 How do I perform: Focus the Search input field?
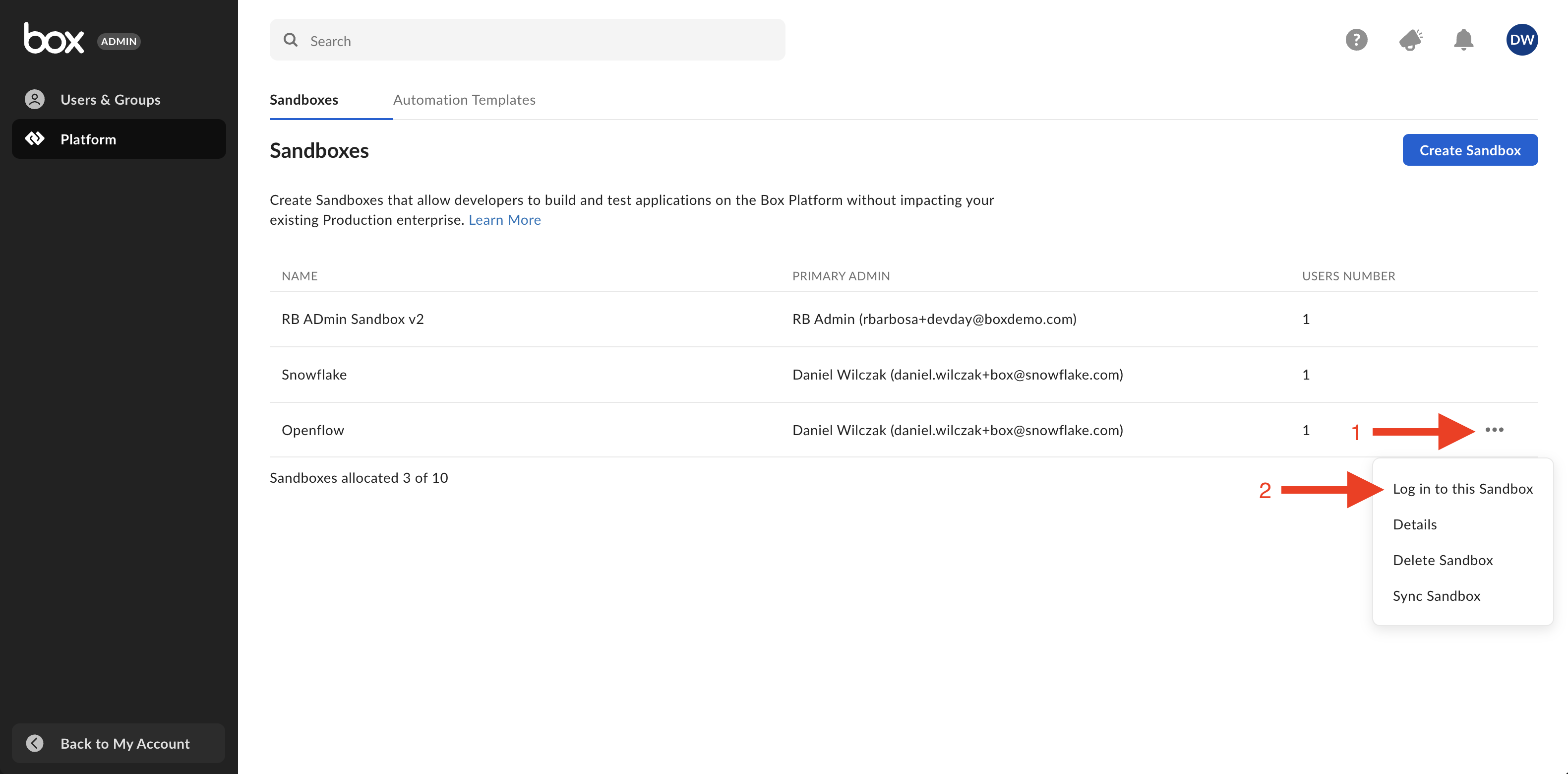pyautogui.click(x=536, y=41)
